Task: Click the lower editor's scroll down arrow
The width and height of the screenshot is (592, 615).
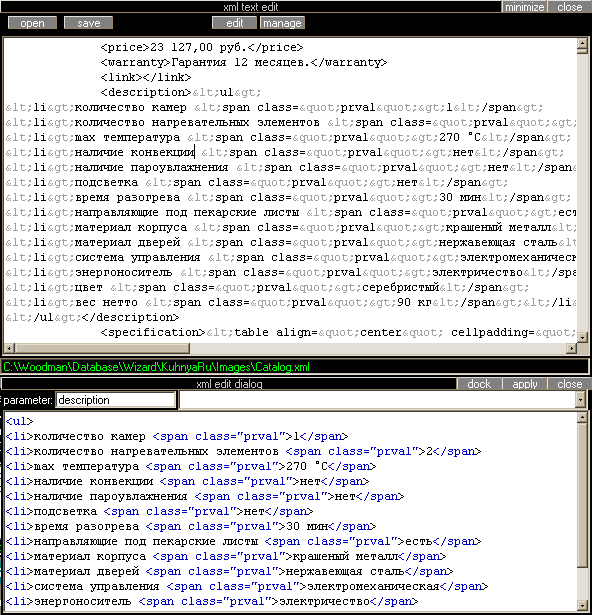Action: pyautogui.click(x=582, y=605)
